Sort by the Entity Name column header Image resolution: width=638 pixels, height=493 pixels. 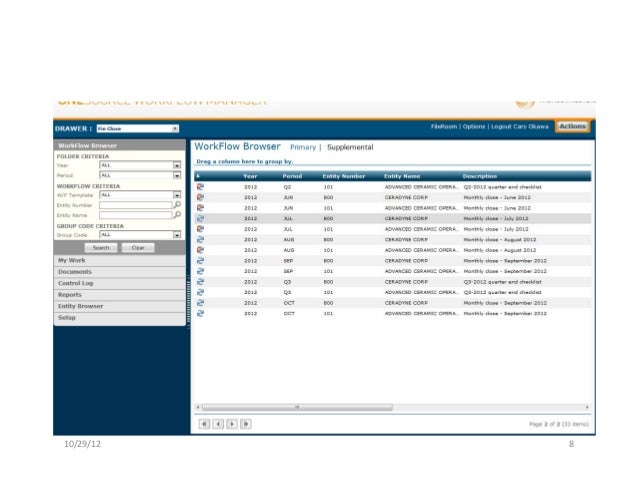click(402, 176)
